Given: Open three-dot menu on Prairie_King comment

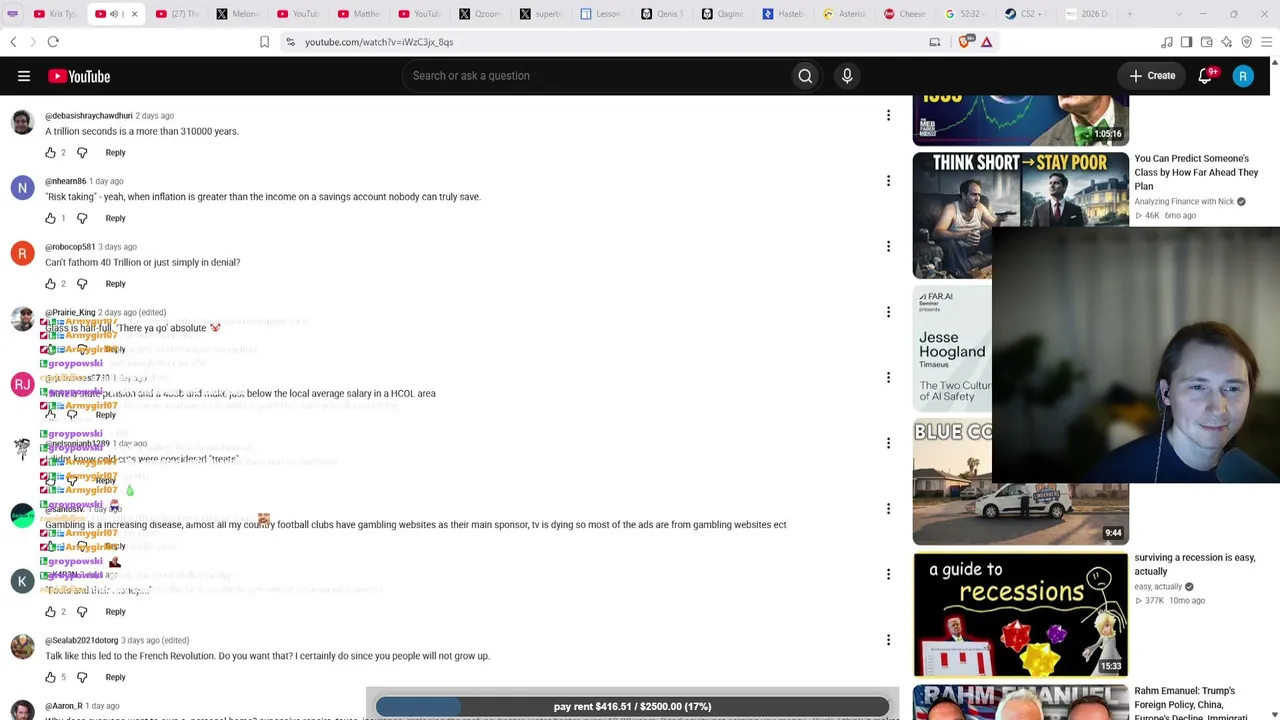Looking at the screenshot, I should pos(888,312).
